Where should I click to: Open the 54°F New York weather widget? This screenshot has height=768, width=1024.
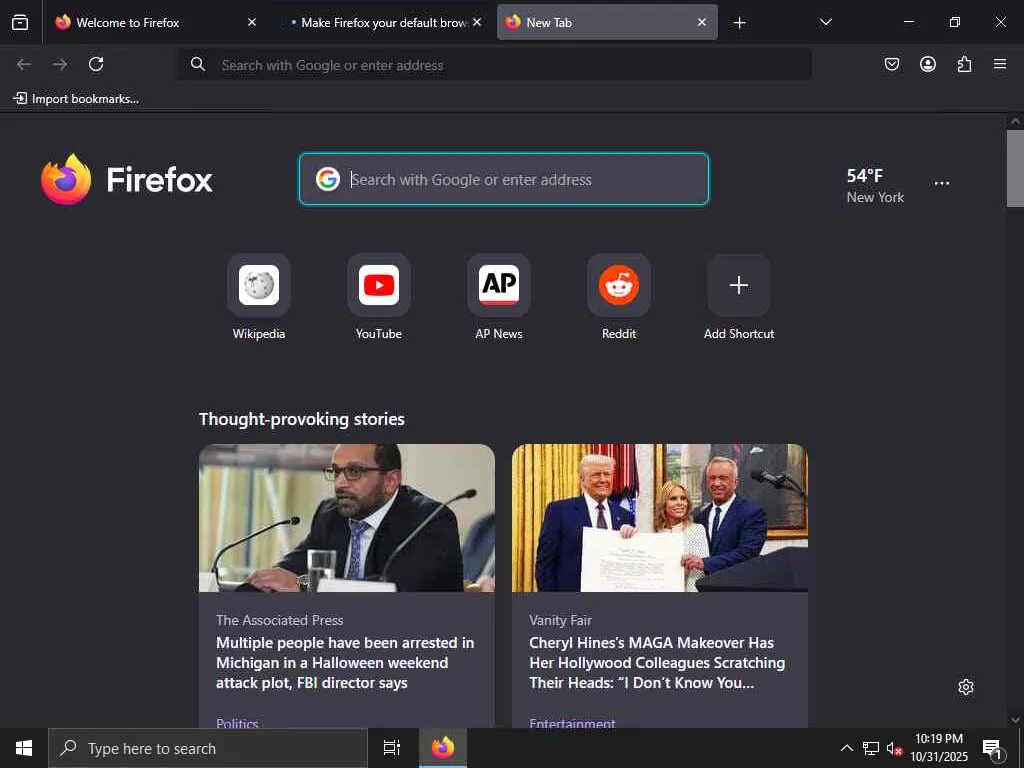[x=875, y=185]
